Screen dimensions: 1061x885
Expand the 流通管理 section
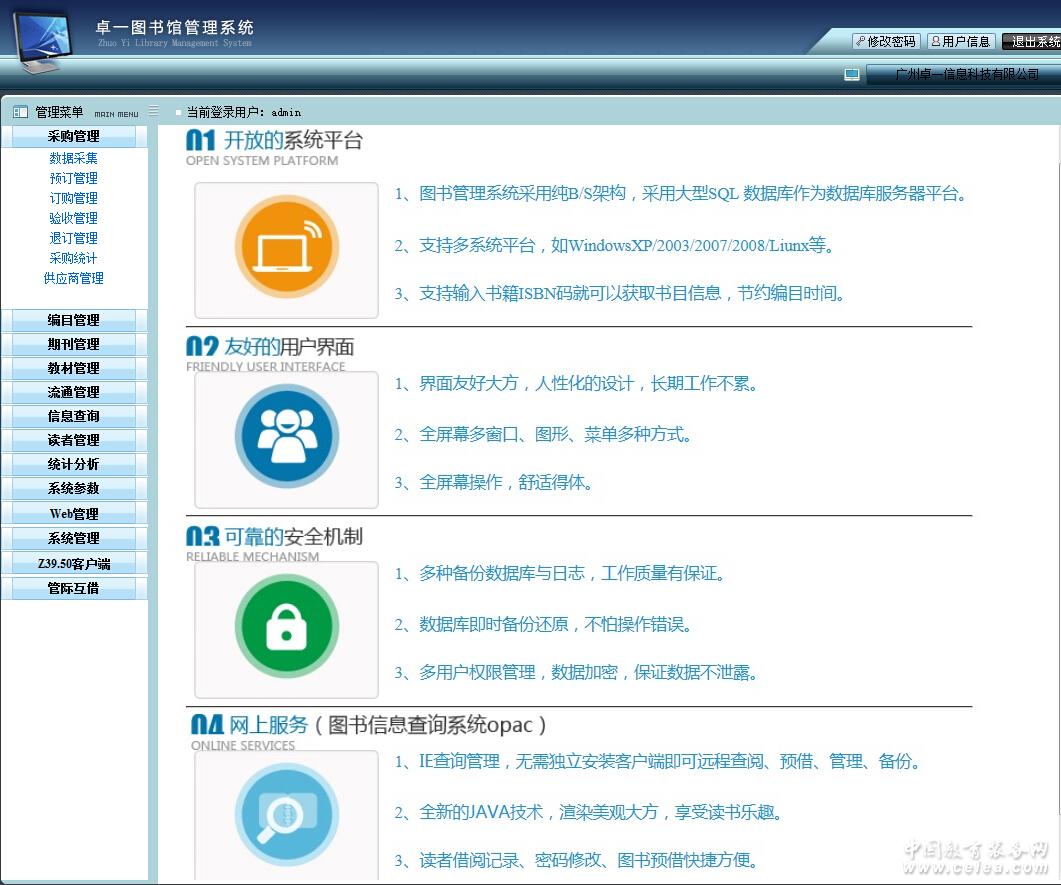coord(74,392)
